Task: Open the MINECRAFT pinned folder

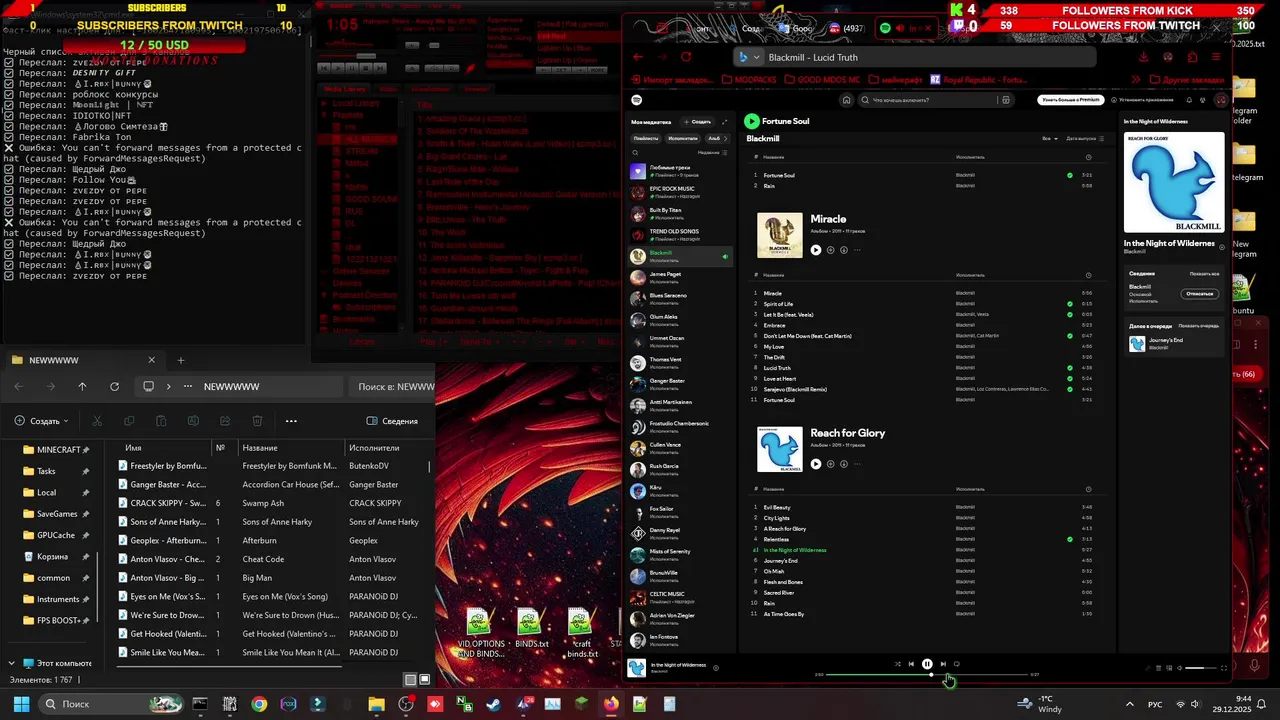Action: tap(58, 450)
